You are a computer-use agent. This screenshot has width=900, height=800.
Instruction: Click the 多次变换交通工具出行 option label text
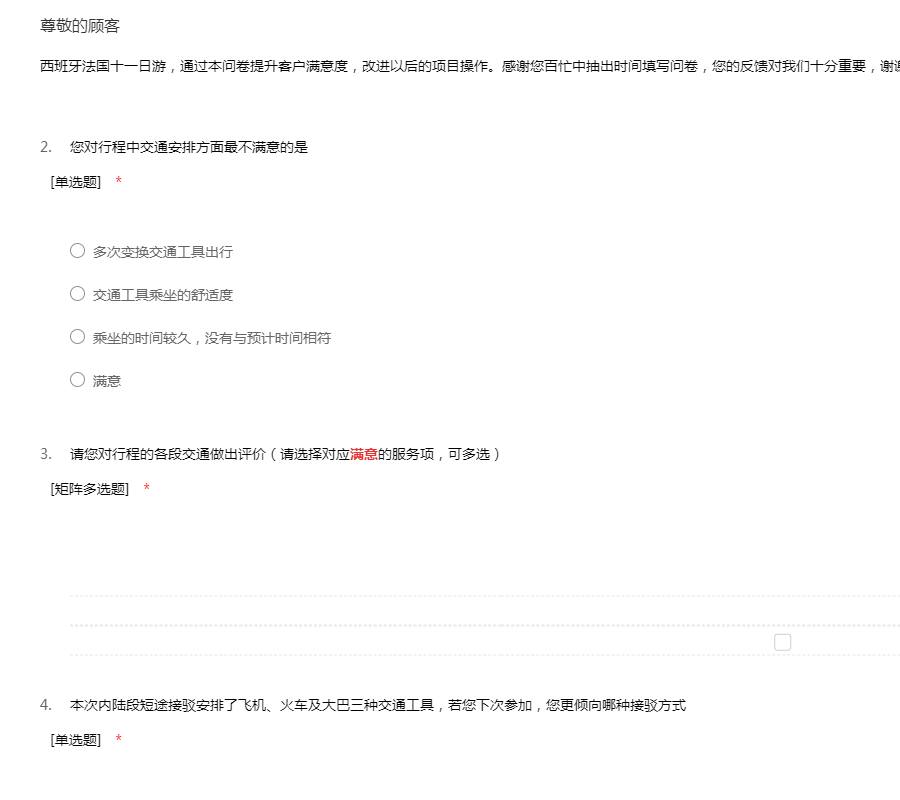click(x=163, y=252)
